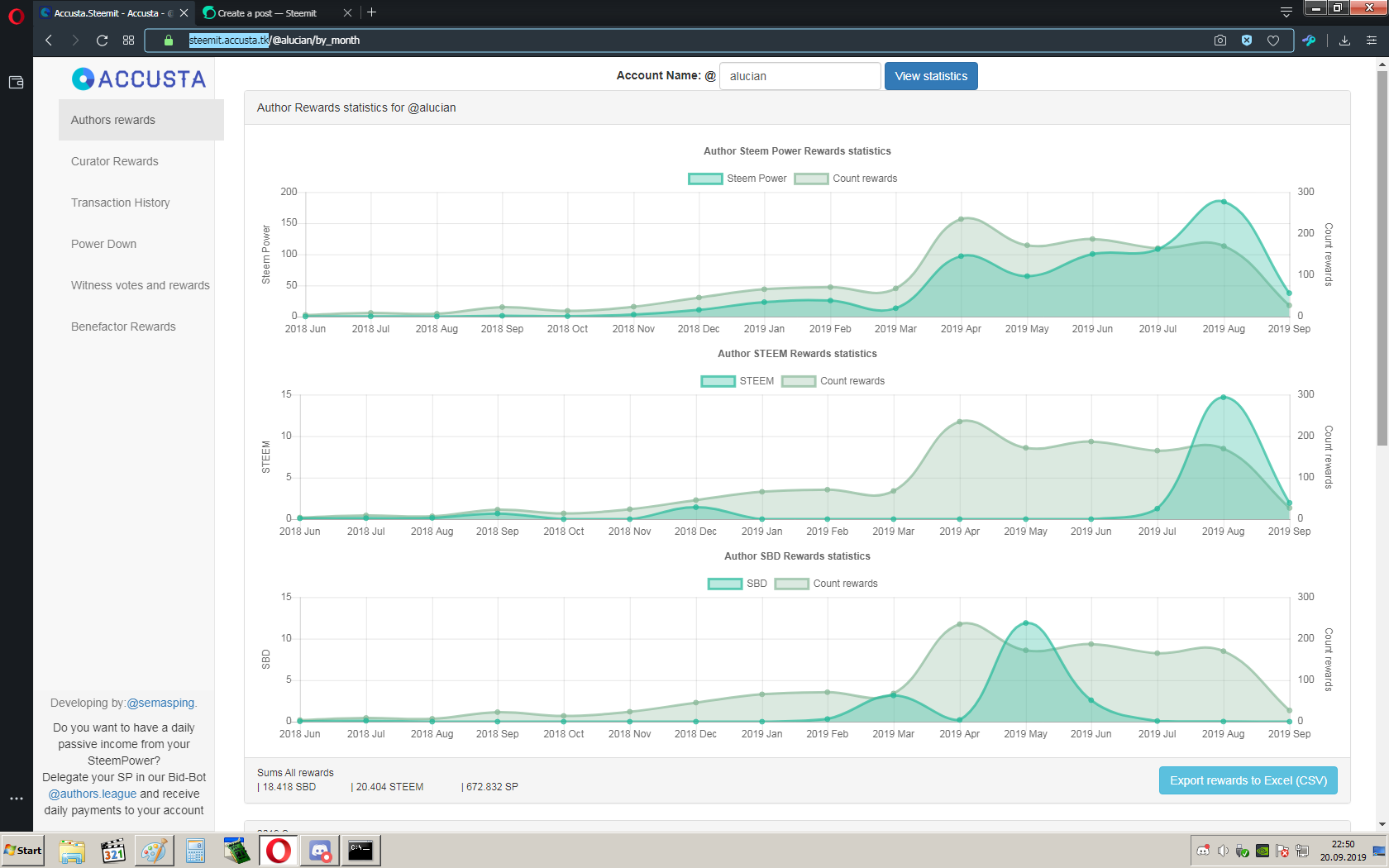Open the circuit board taskbar icon

(x=236, y=851)
